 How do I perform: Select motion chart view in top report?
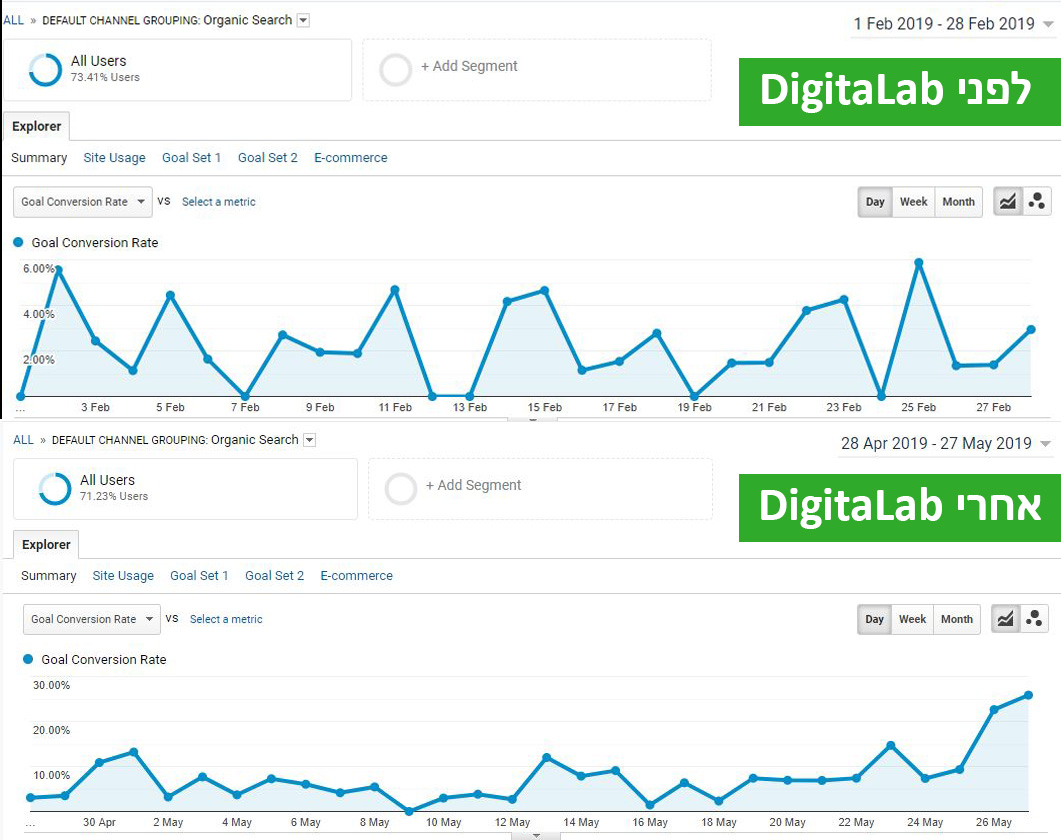(1037, 202)
